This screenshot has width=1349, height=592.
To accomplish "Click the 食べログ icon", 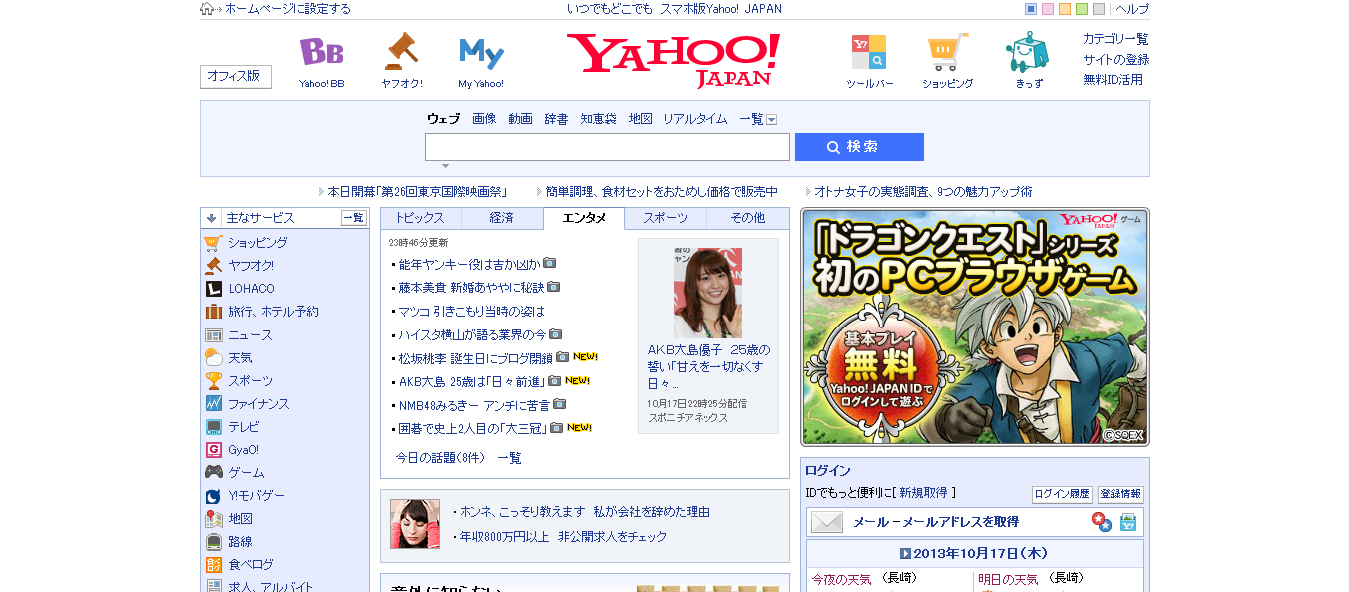I will [x=213, y=565].
